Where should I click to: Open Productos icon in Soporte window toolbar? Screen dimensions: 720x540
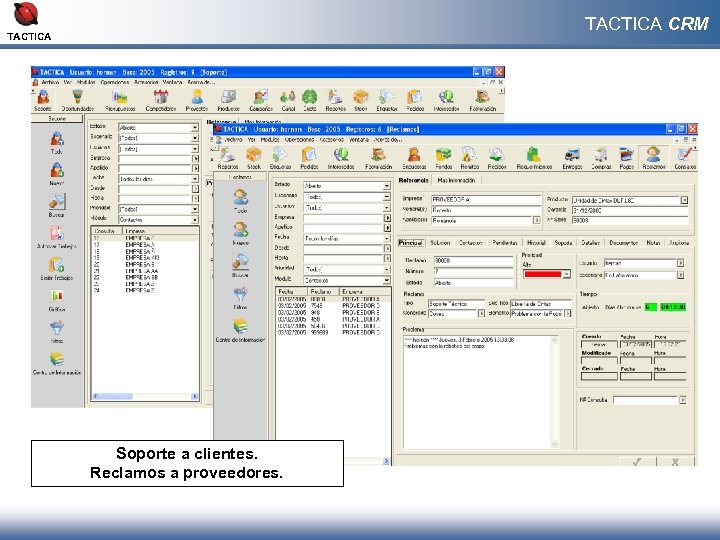coord(228,101)
